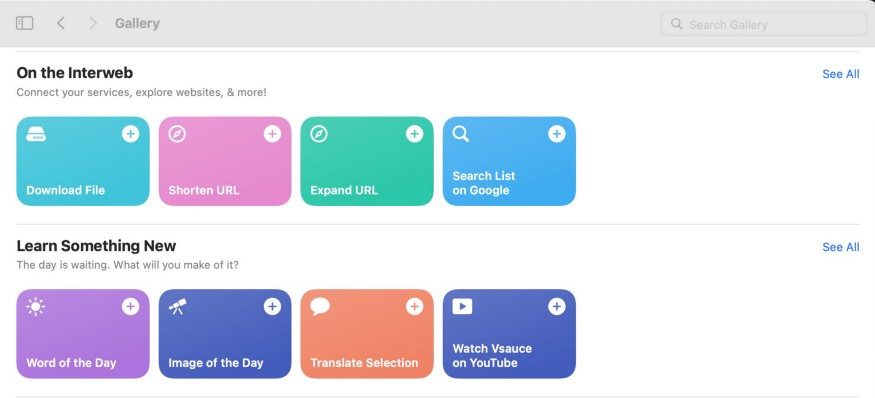Focus the Search Gallery field

(x=764, y=24)
